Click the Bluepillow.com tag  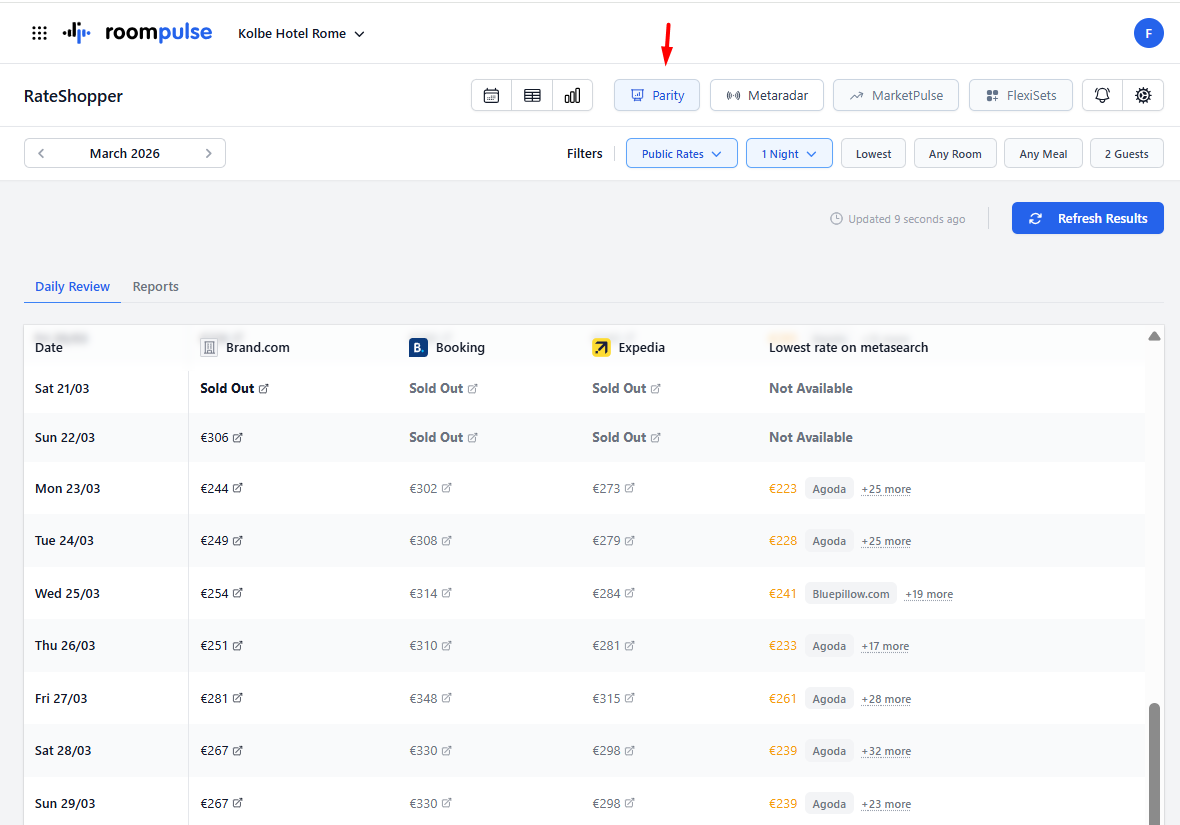click(x=850, y=594)
